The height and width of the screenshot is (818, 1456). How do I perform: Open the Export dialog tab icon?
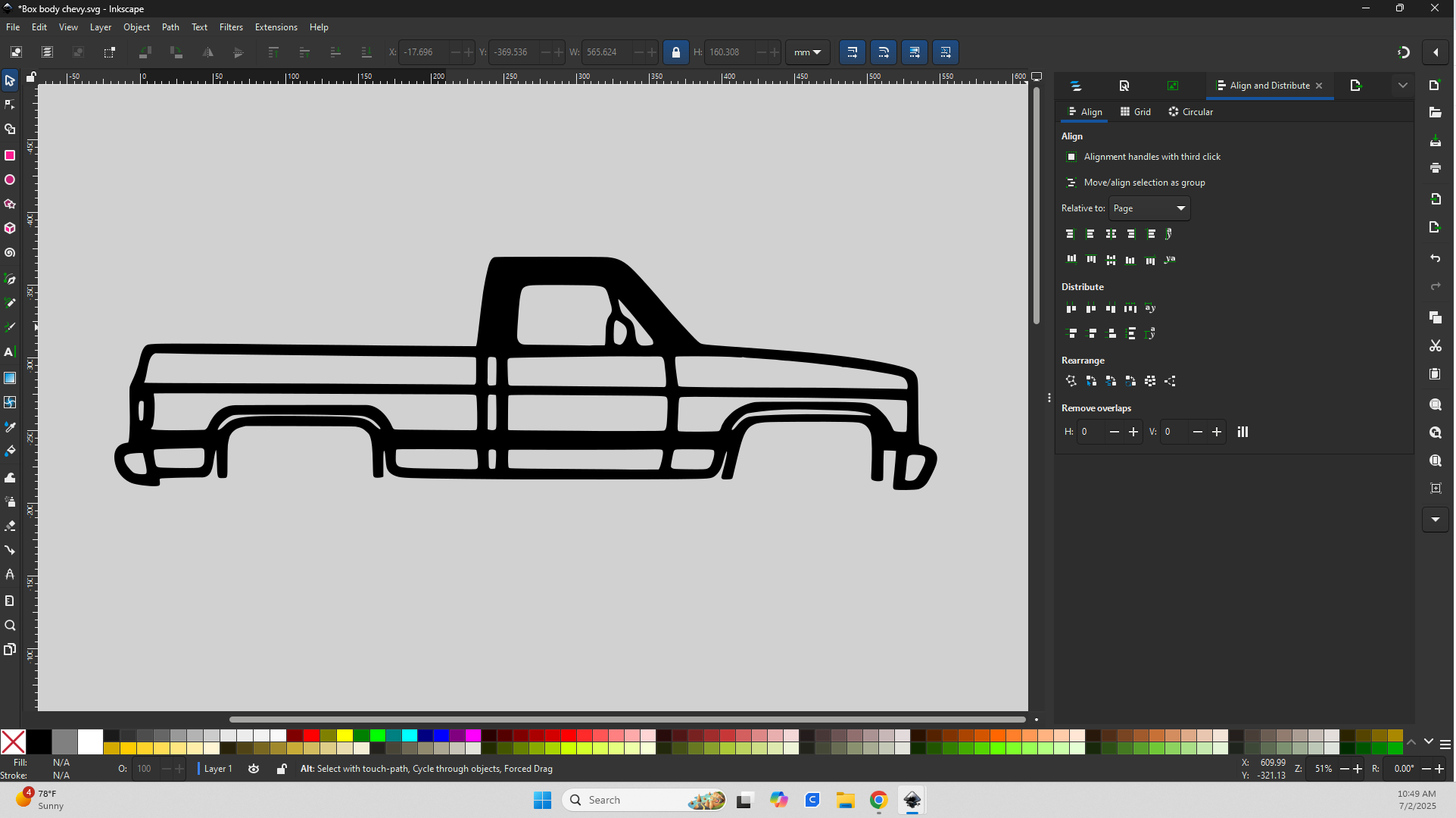[x=1356, y=86]
